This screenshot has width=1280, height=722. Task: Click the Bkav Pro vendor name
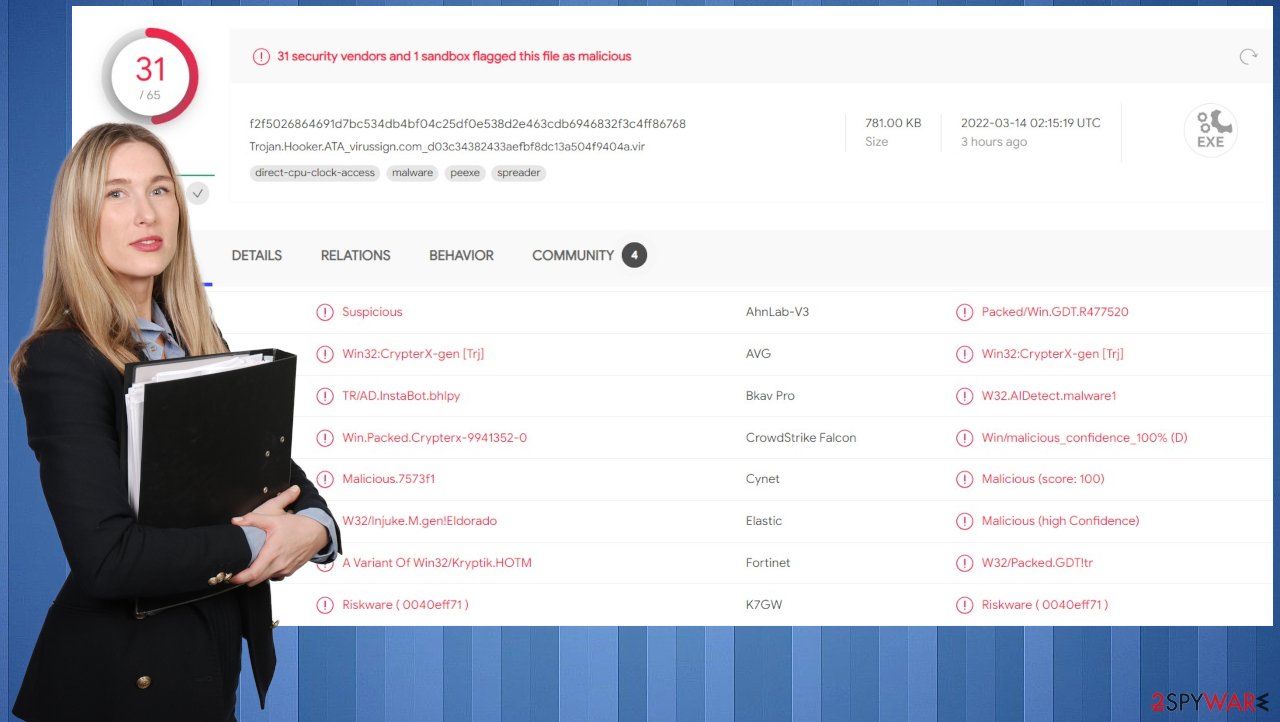770,396
